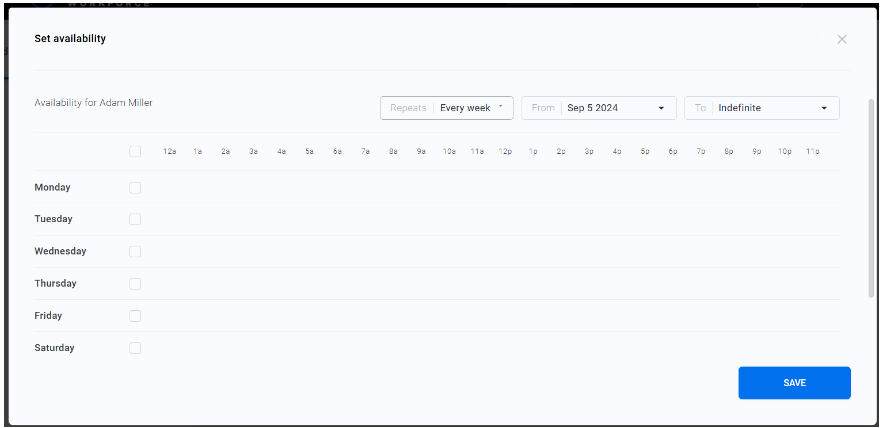Close the Set availability dialog
Screen dimensions: 882x428
(x=841, y=39)
